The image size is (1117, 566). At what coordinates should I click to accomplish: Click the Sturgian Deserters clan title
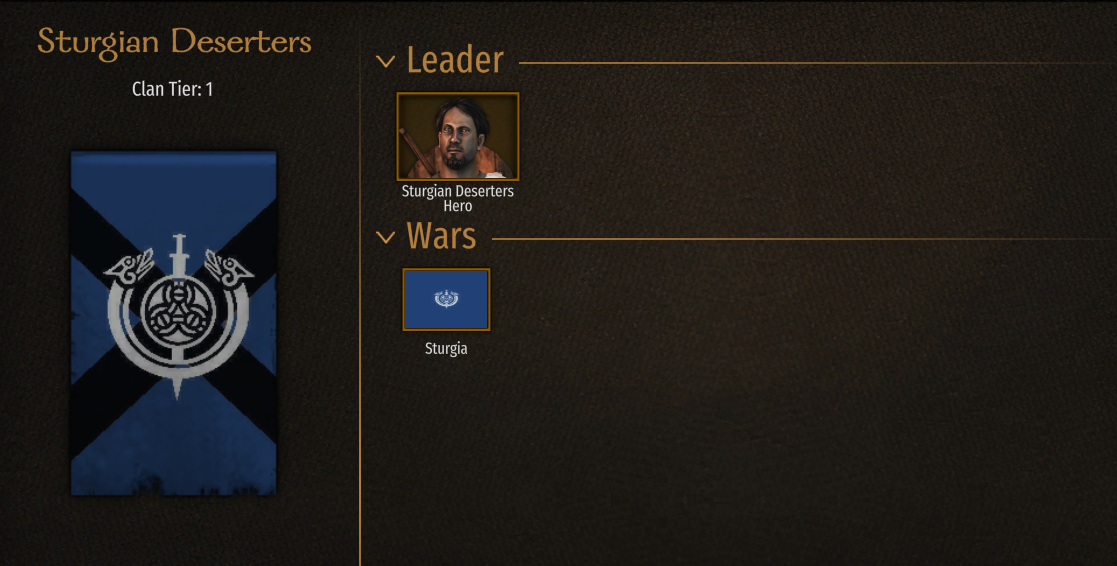[x=175, y=41]
